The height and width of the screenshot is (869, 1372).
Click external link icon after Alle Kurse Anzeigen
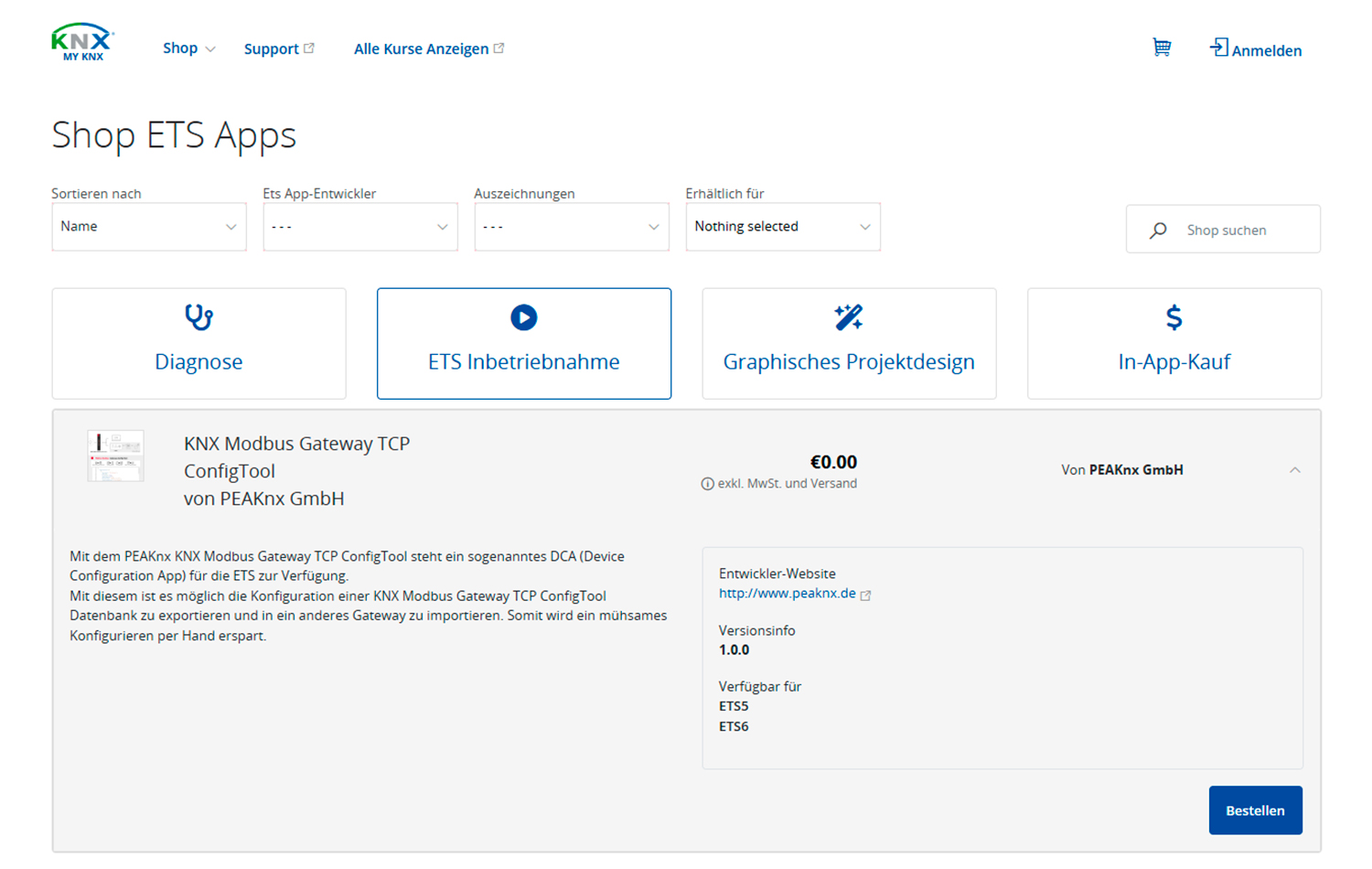click(498, 48)
